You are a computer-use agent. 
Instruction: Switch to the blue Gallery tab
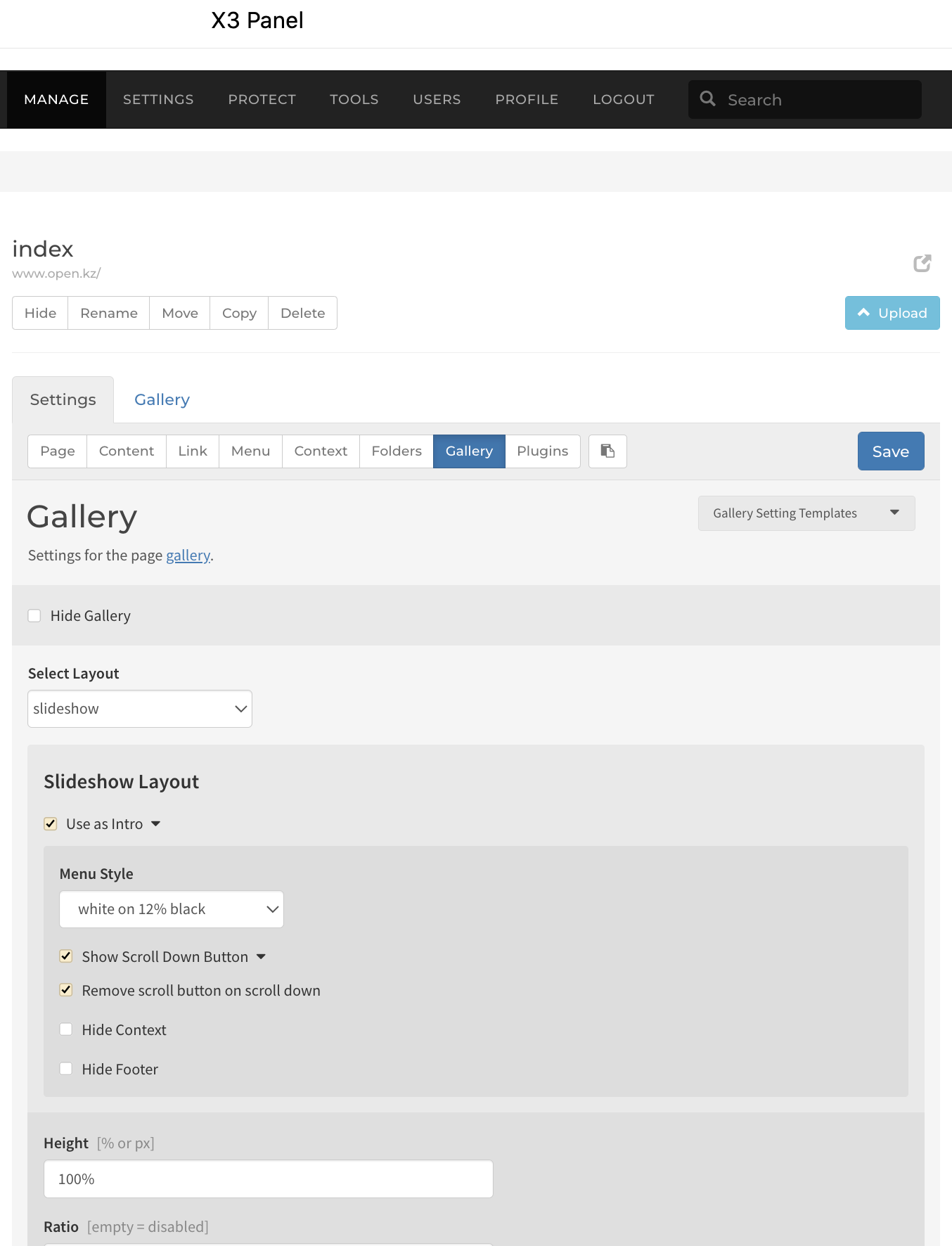(x=162, y=399)
